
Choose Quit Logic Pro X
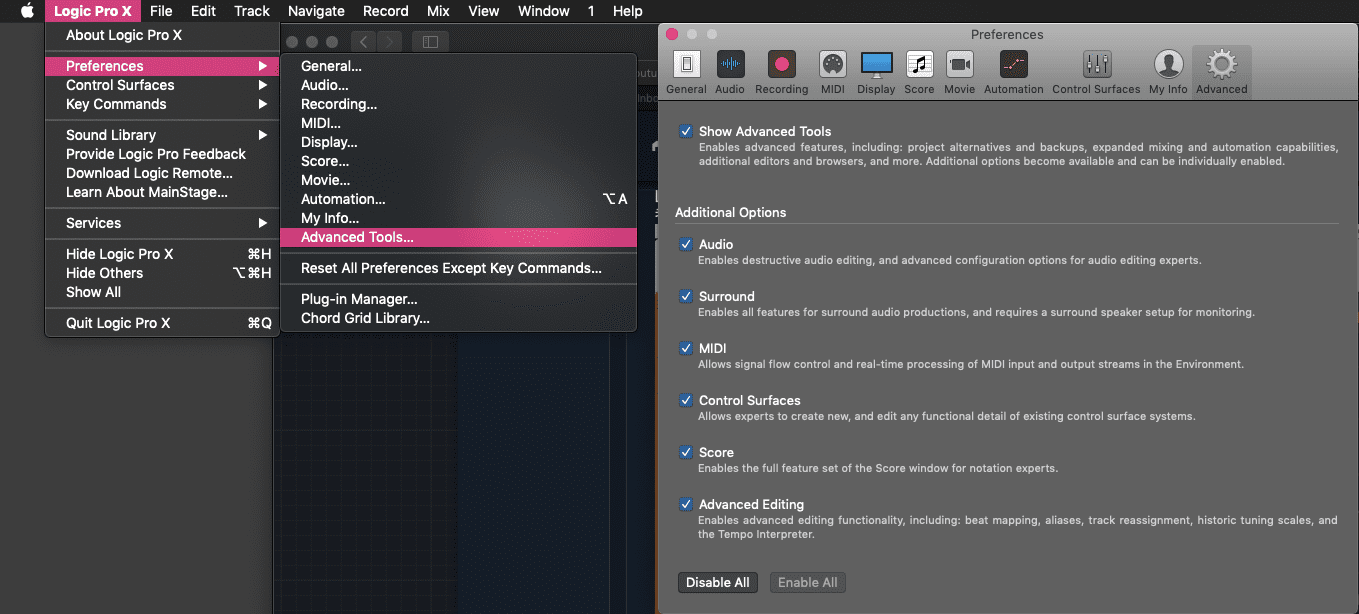pos(162,323)
